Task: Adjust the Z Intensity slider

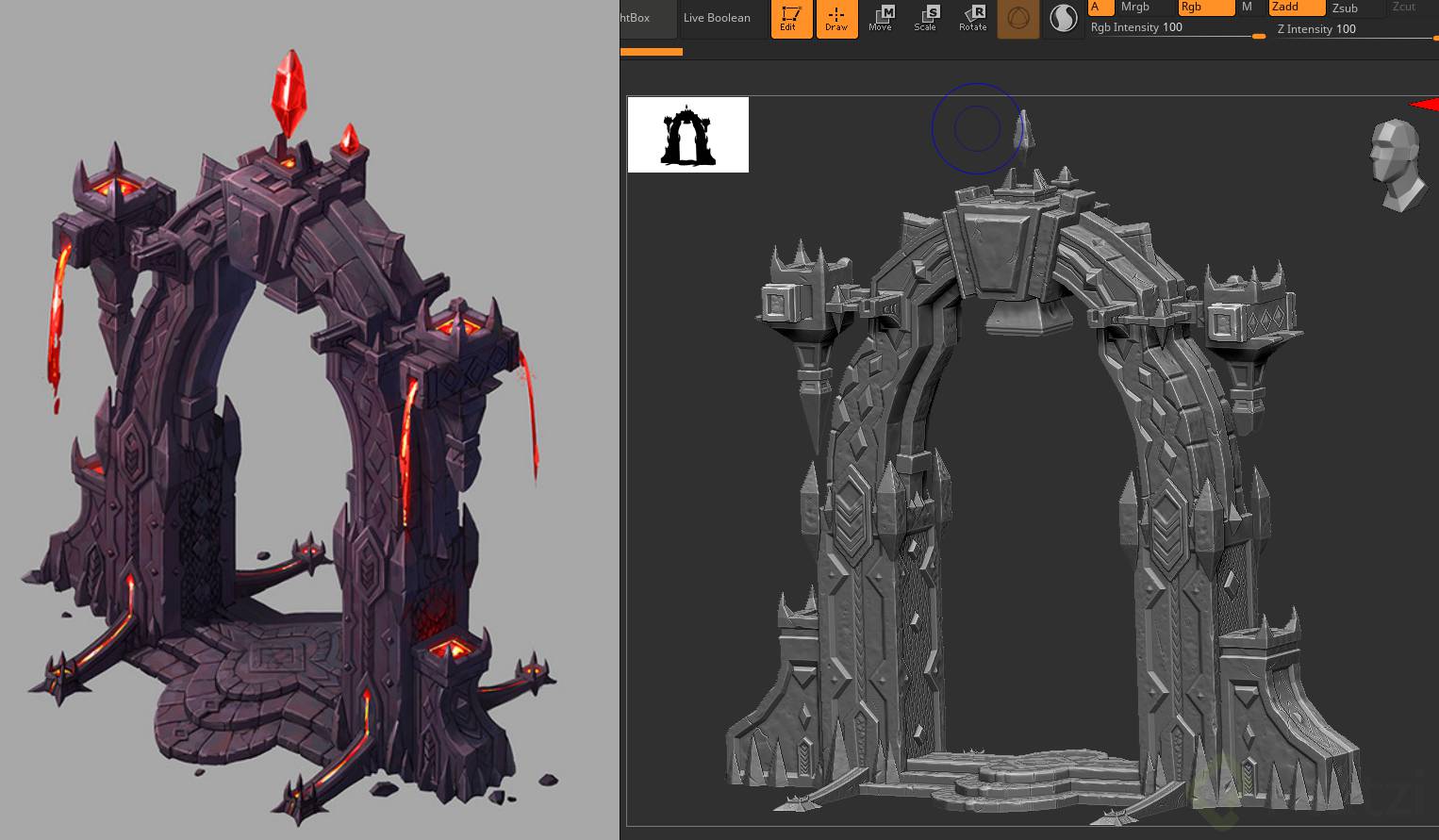Action: (x=1357, y=29)
